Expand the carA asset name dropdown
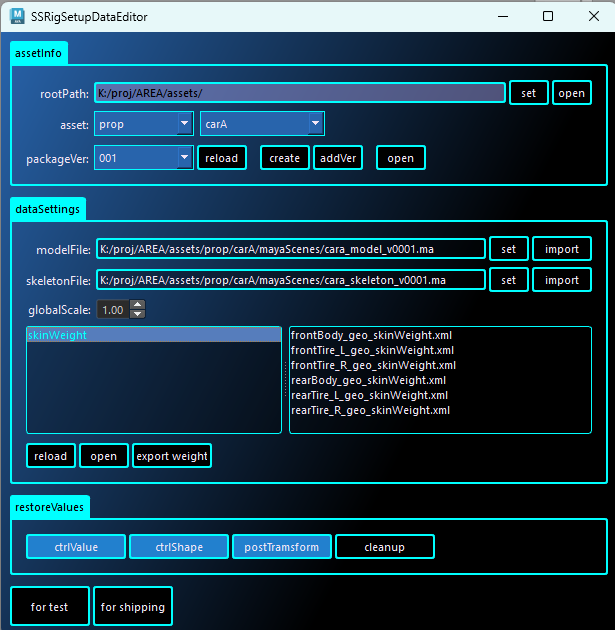Image resolution: width=615 pixels, height=630 pixels. coord(262,124)
